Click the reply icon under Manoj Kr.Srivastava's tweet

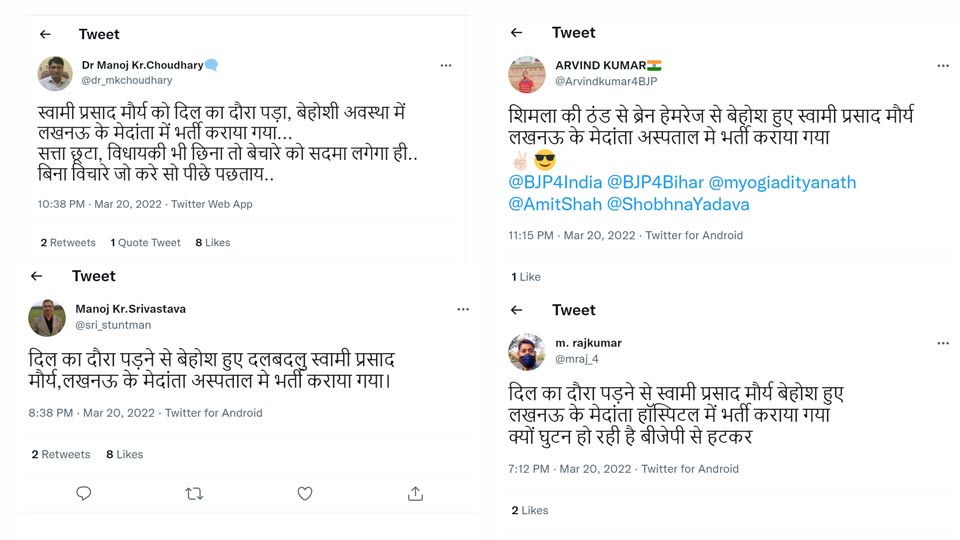pyautogui.click(x=84, y=493)
